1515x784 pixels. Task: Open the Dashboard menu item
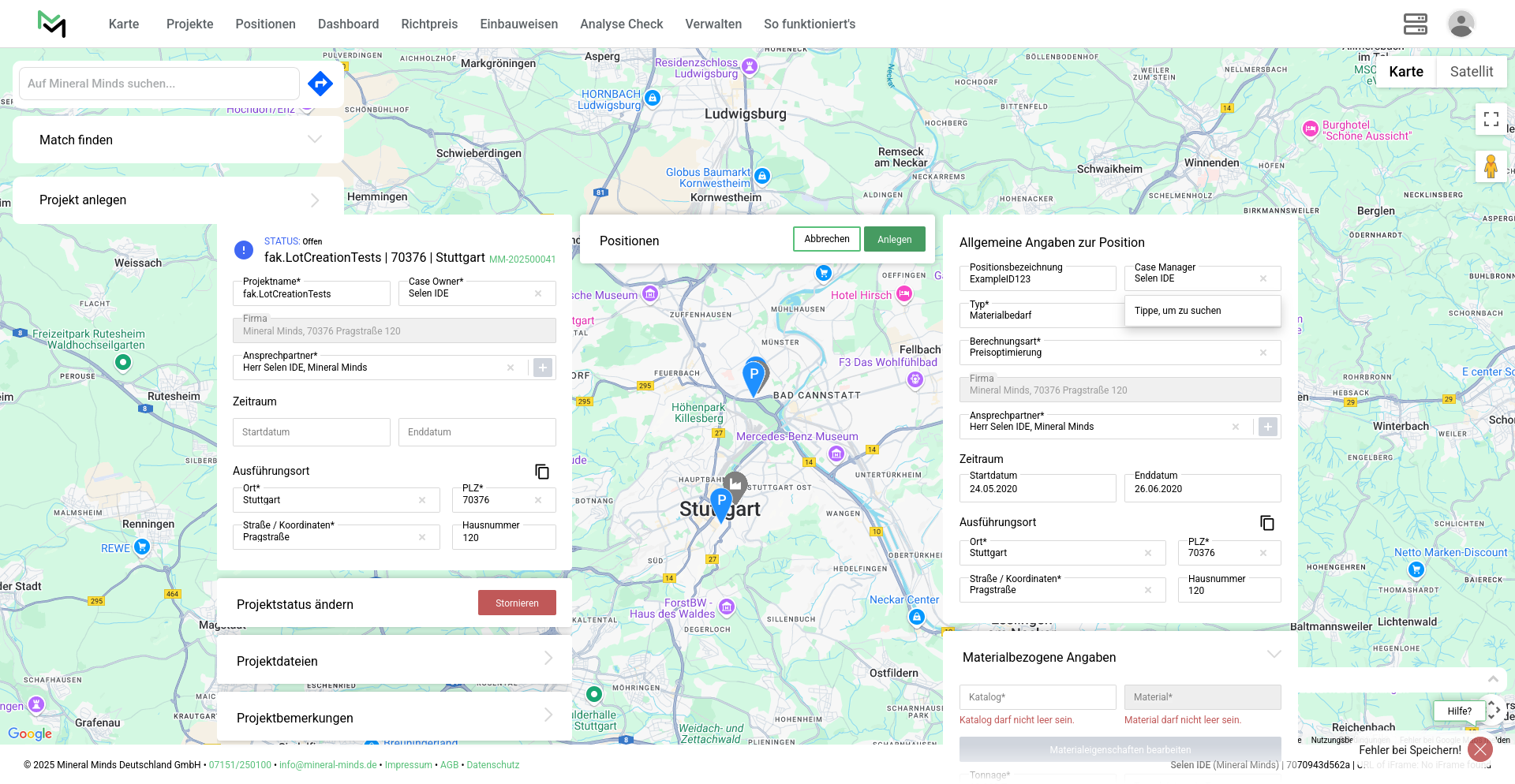coord(348,24)
